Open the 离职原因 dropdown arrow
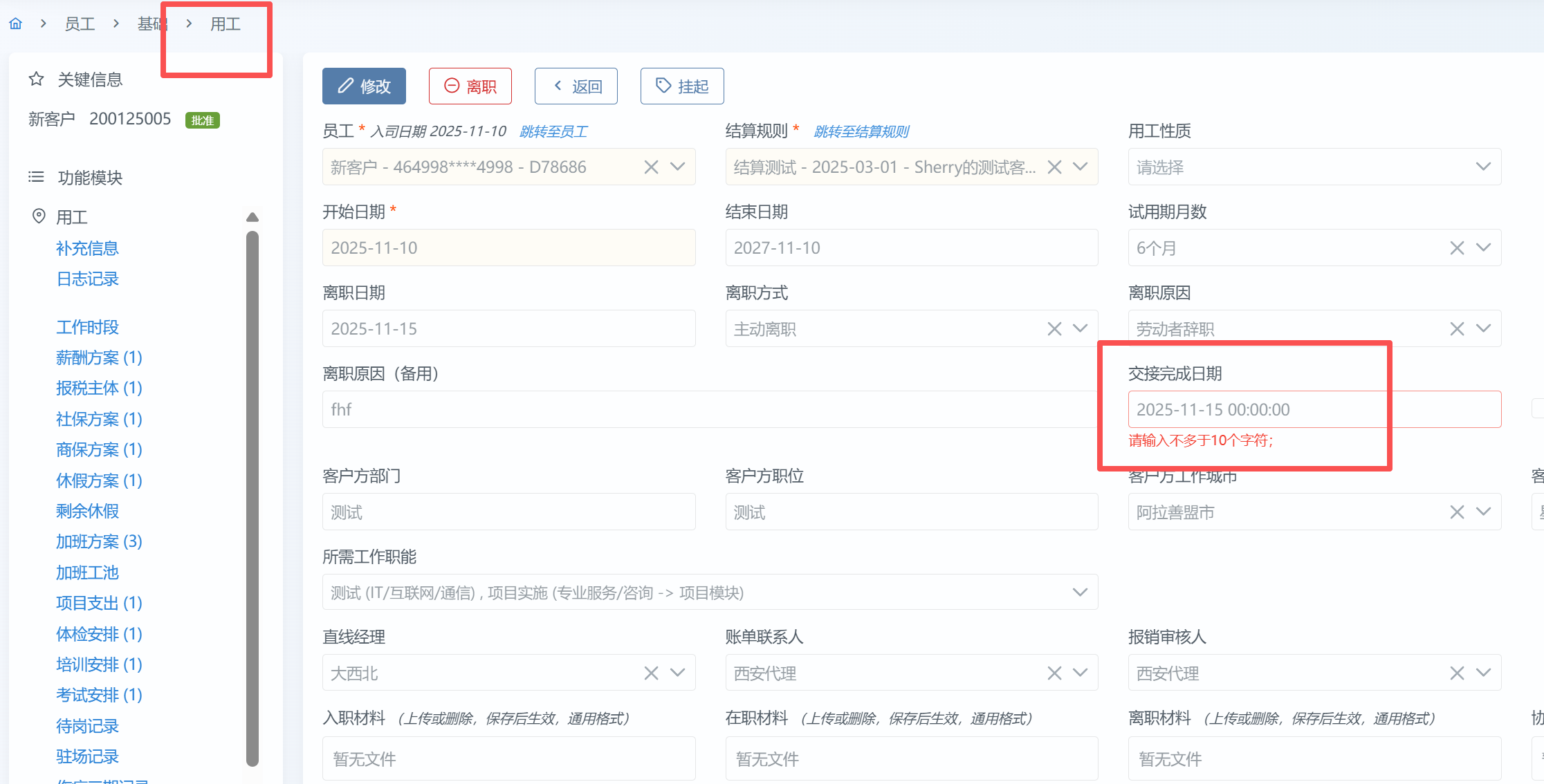1544x784 pixels. pos(1483,328)
